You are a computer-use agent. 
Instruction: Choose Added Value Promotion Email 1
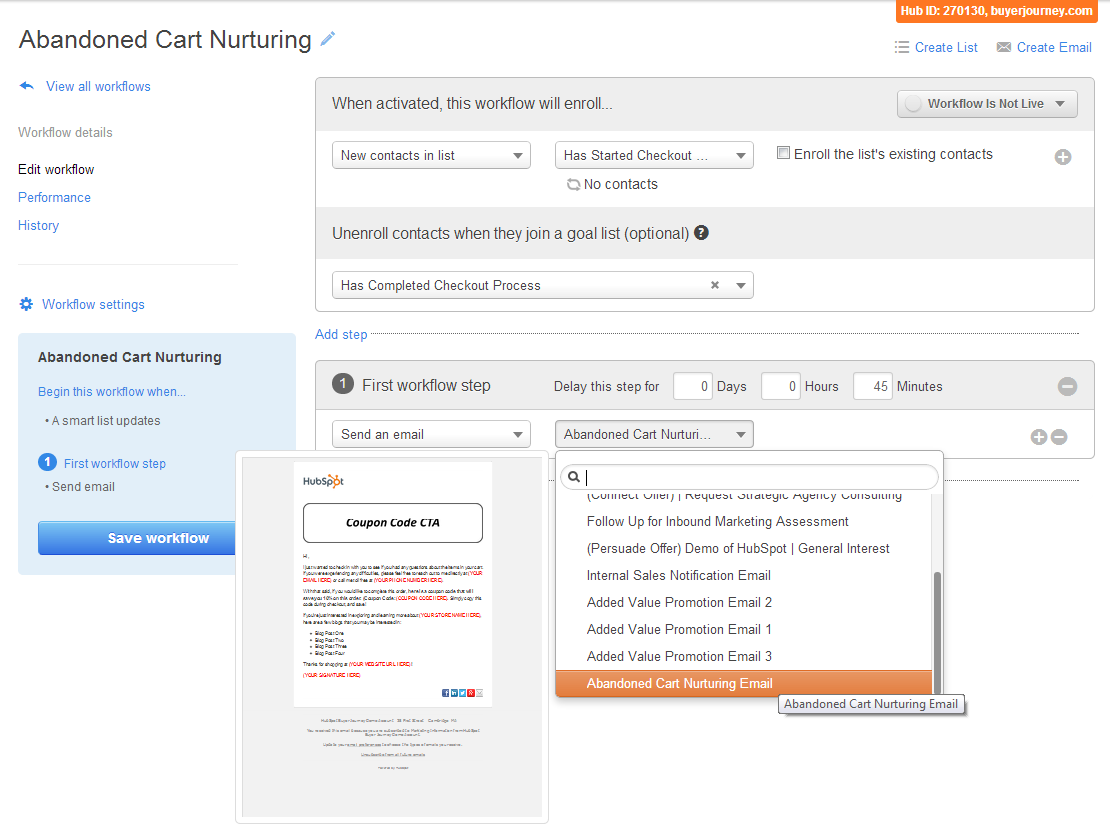pyautogui.click(x=744, y=629)
